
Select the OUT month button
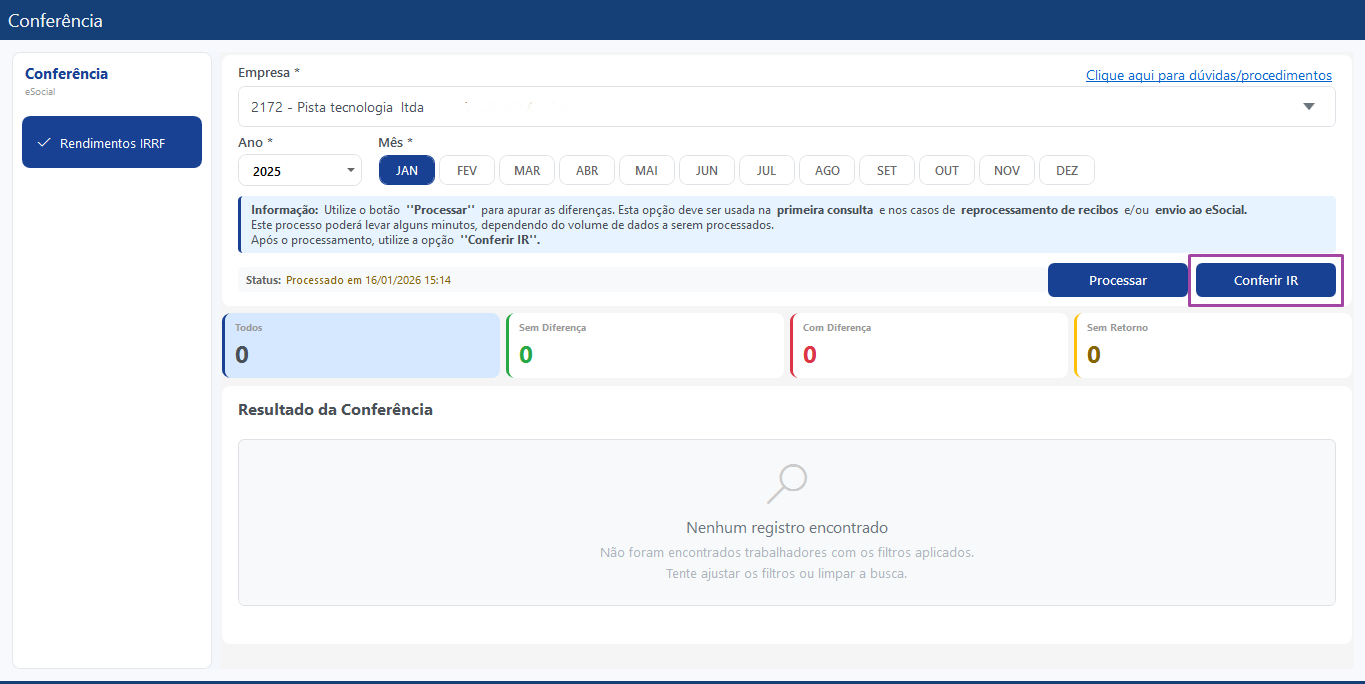[947, 170]
